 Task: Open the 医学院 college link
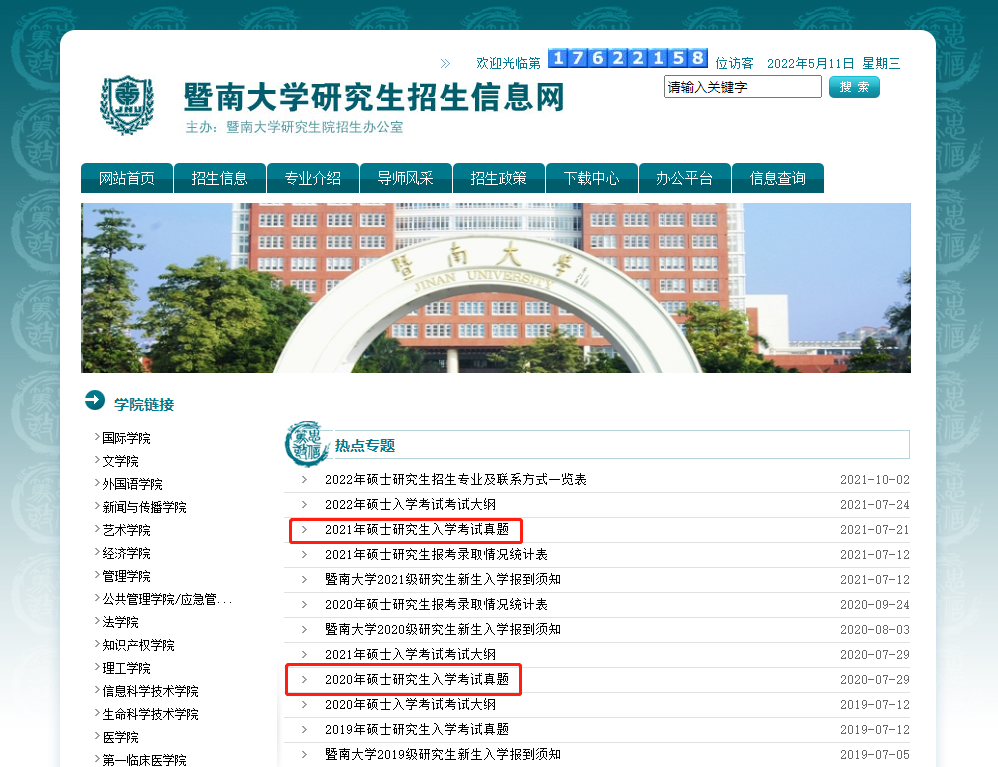pos(120,737)
